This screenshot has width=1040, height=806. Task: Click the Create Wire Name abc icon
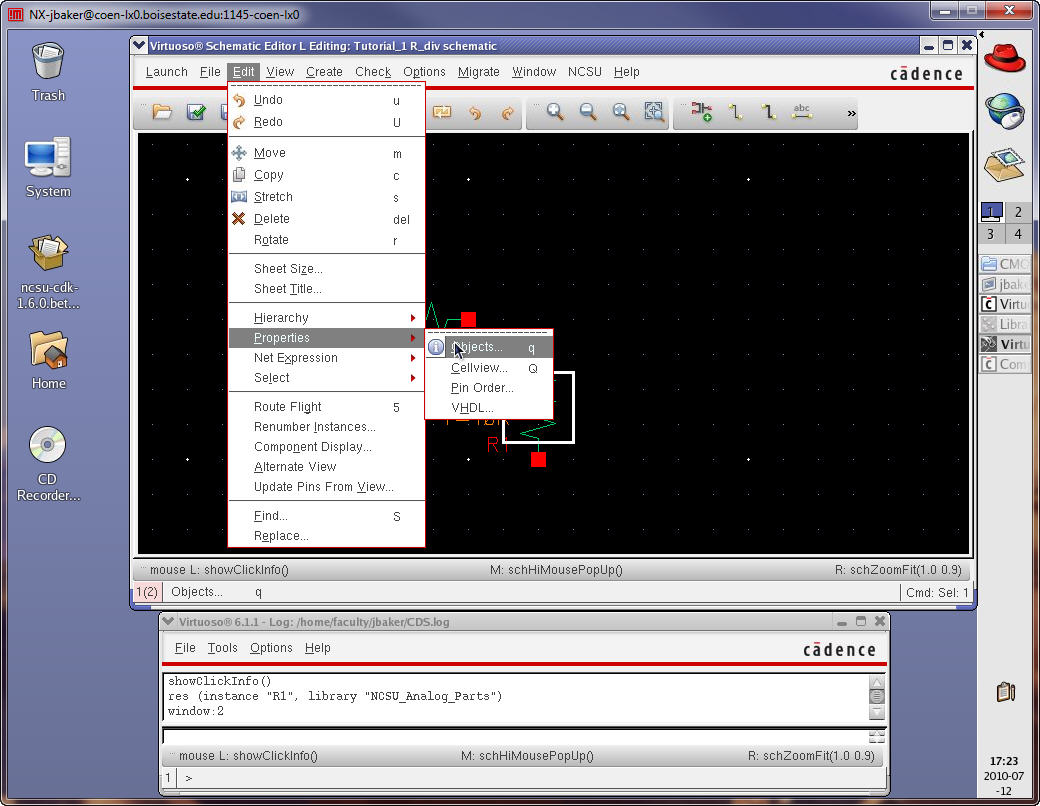[801, 113]
